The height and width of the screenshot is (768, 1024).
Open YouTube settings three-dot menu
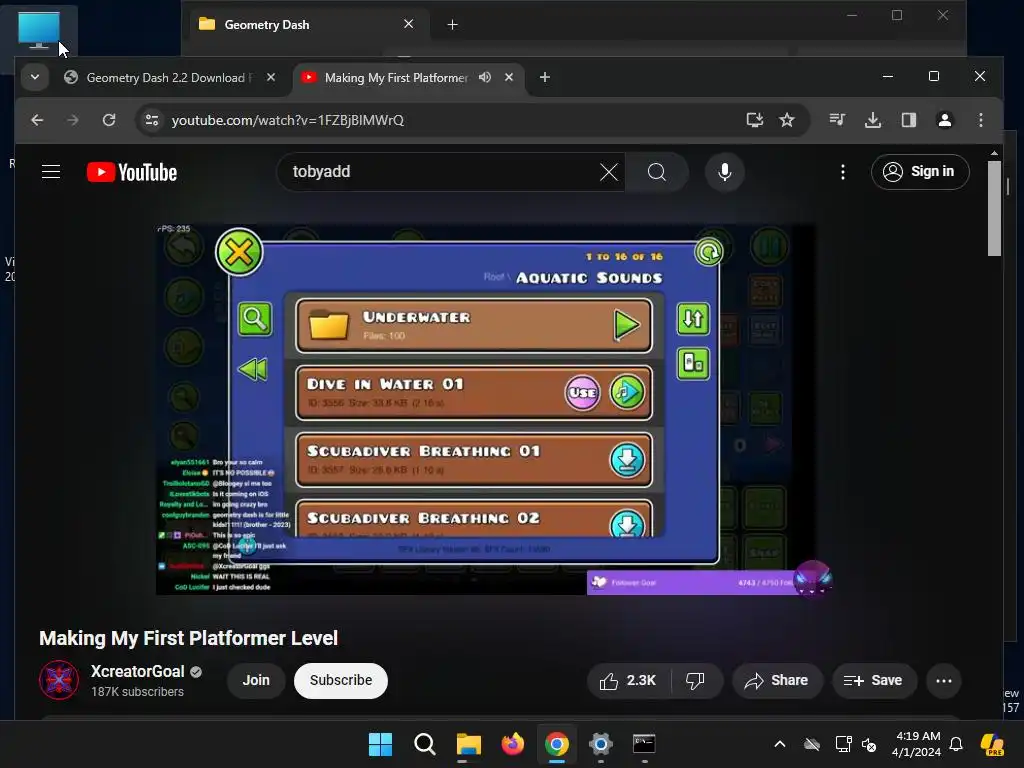coord(842,172)
